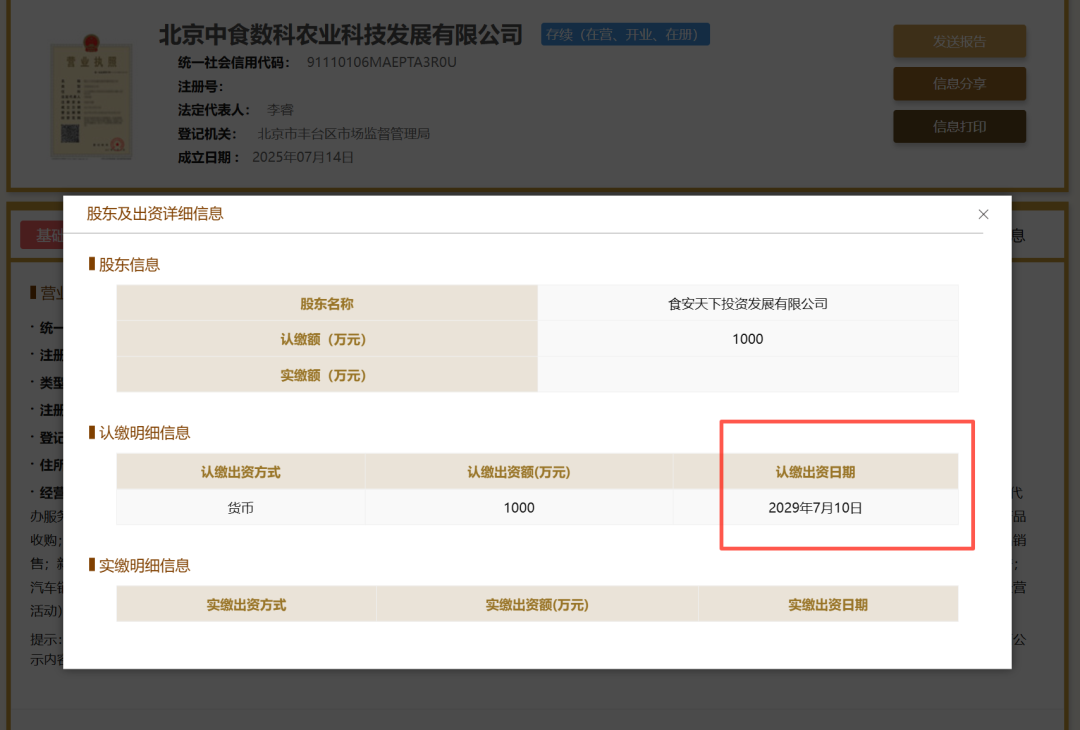The height and width of the screenshot is (730, 1080).
Task: Close the 股东及出资详细信息 dialog
Action: tap(983, 214)
